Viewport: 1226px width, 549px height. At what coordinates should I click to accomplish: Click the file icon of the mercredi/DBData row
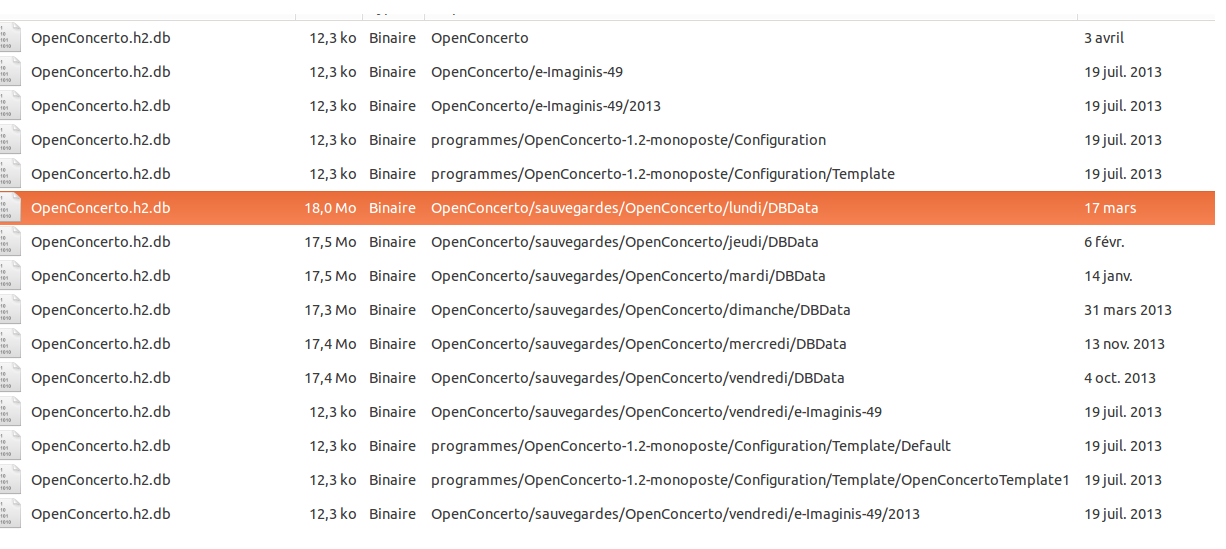[x=9, y=344]
